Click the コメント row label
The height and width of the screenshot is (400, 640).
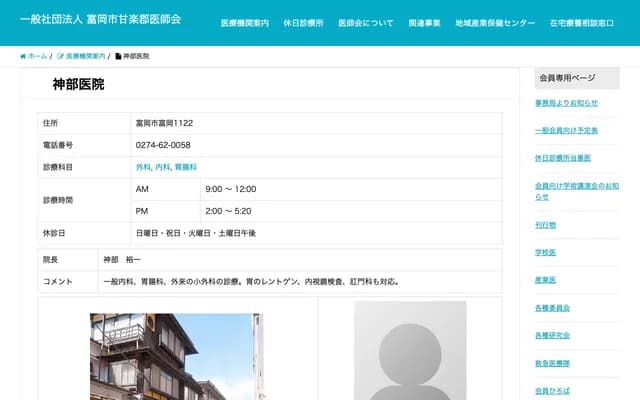[x=58, y=282]
